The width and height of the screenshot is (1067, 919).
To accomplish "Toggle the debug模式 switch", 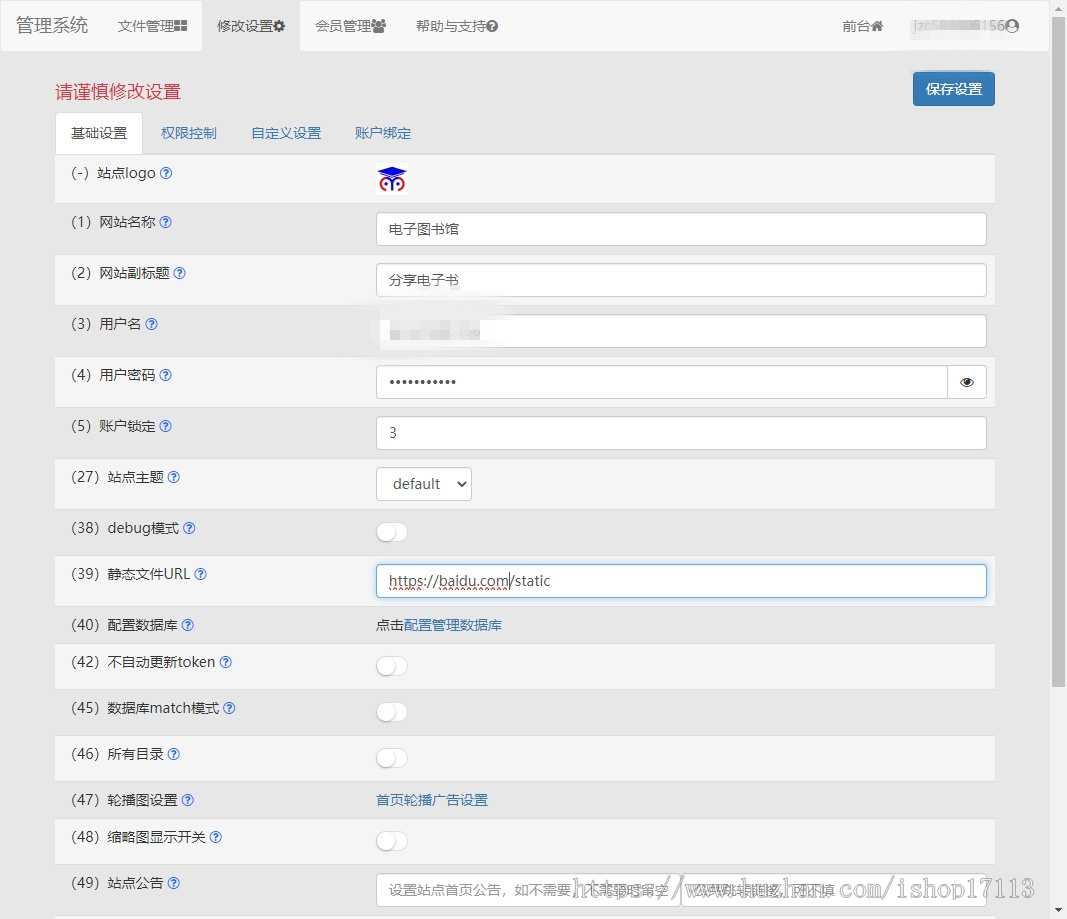I will click(x=392, y=532).
